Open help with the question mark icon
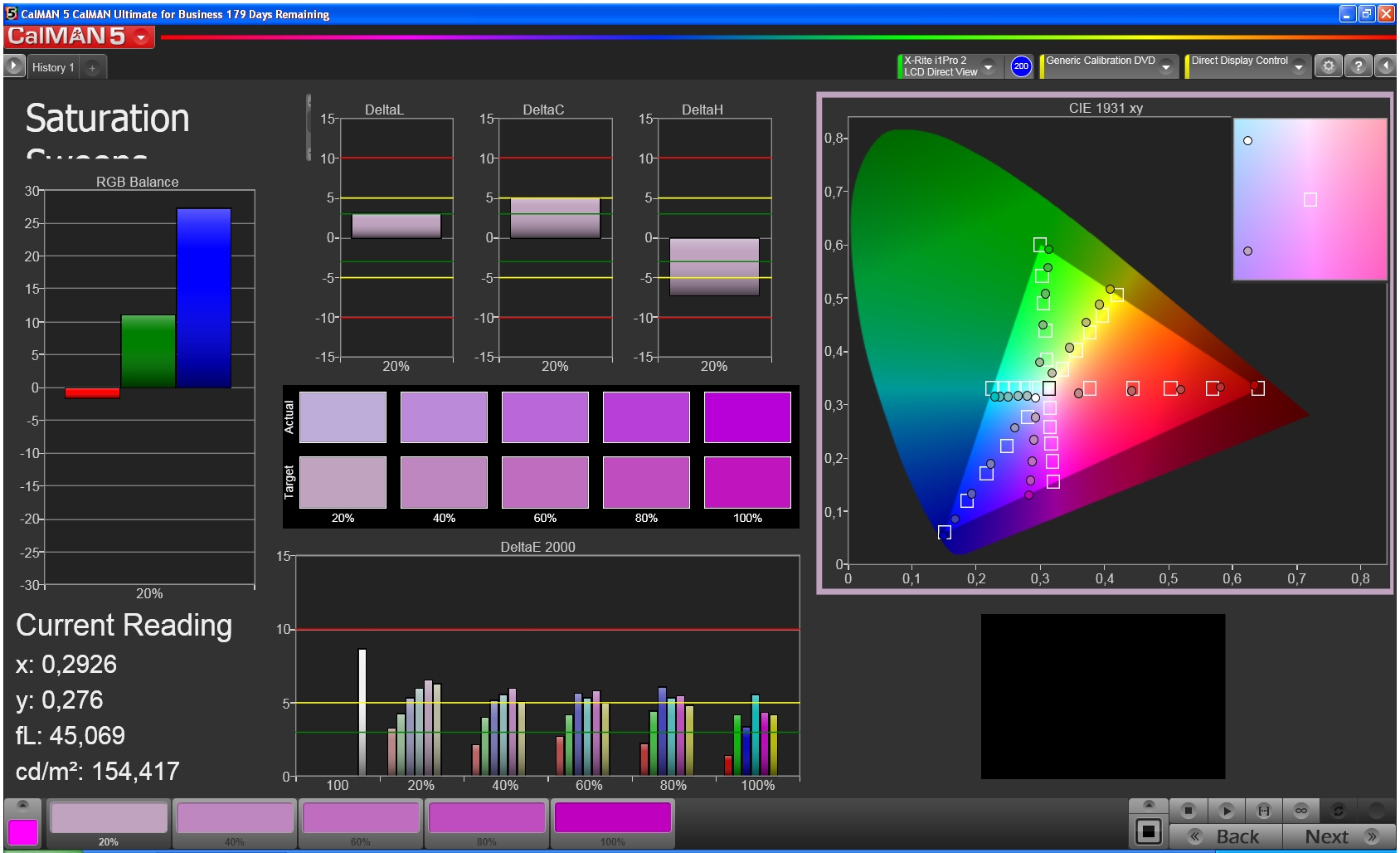 coord(1358,66)
